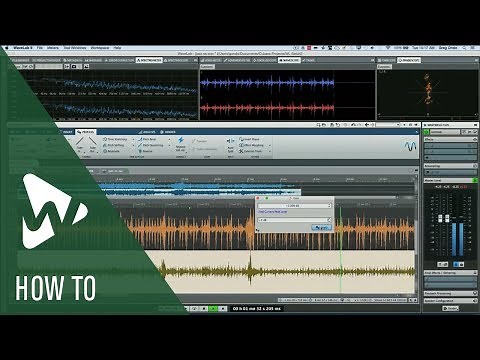Screen dimensions: 480x360
Task: Choose Resample in the ribbon
Action: pyautogui.click(x=111, y=151)
